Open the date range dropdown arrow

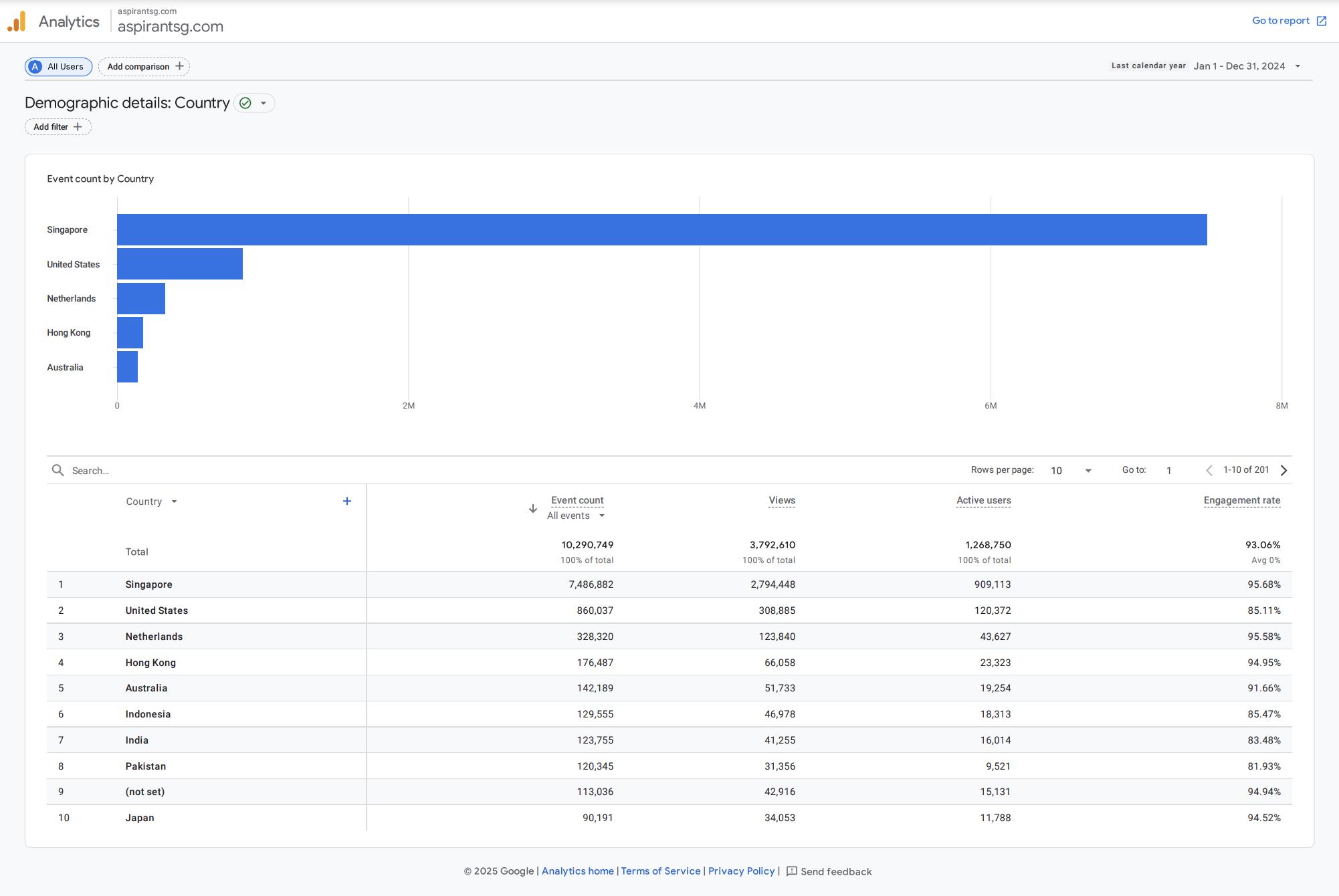(x=1298, y=66)
